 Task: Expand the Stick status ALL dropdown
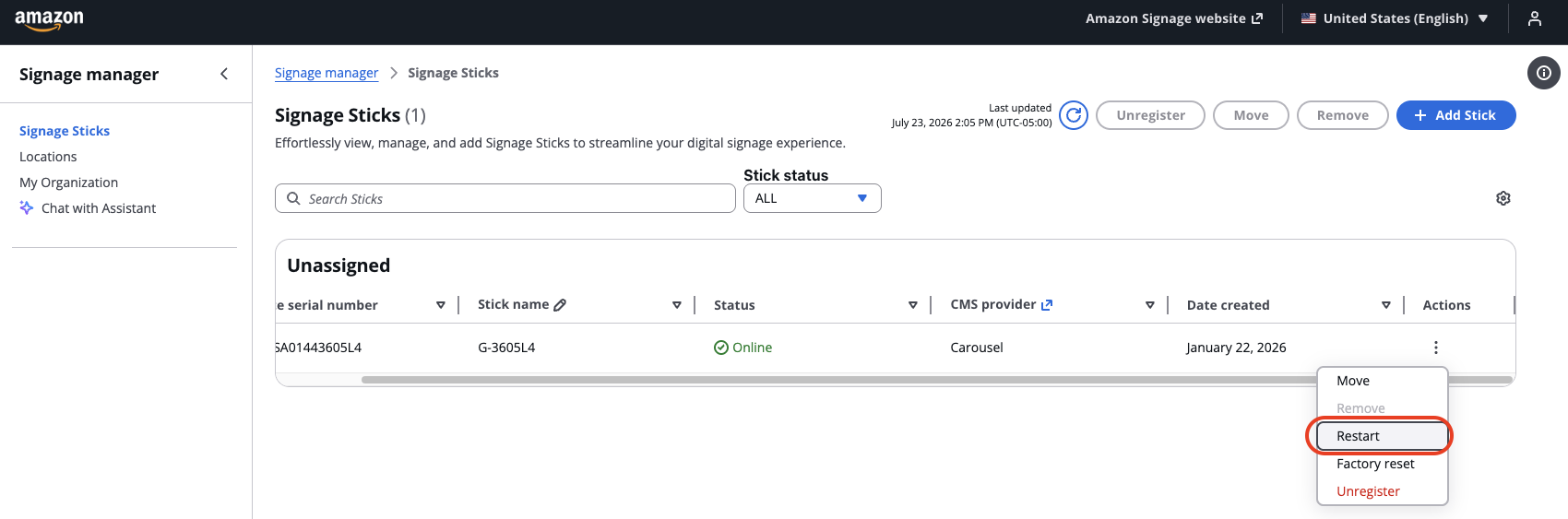(812, 198)
